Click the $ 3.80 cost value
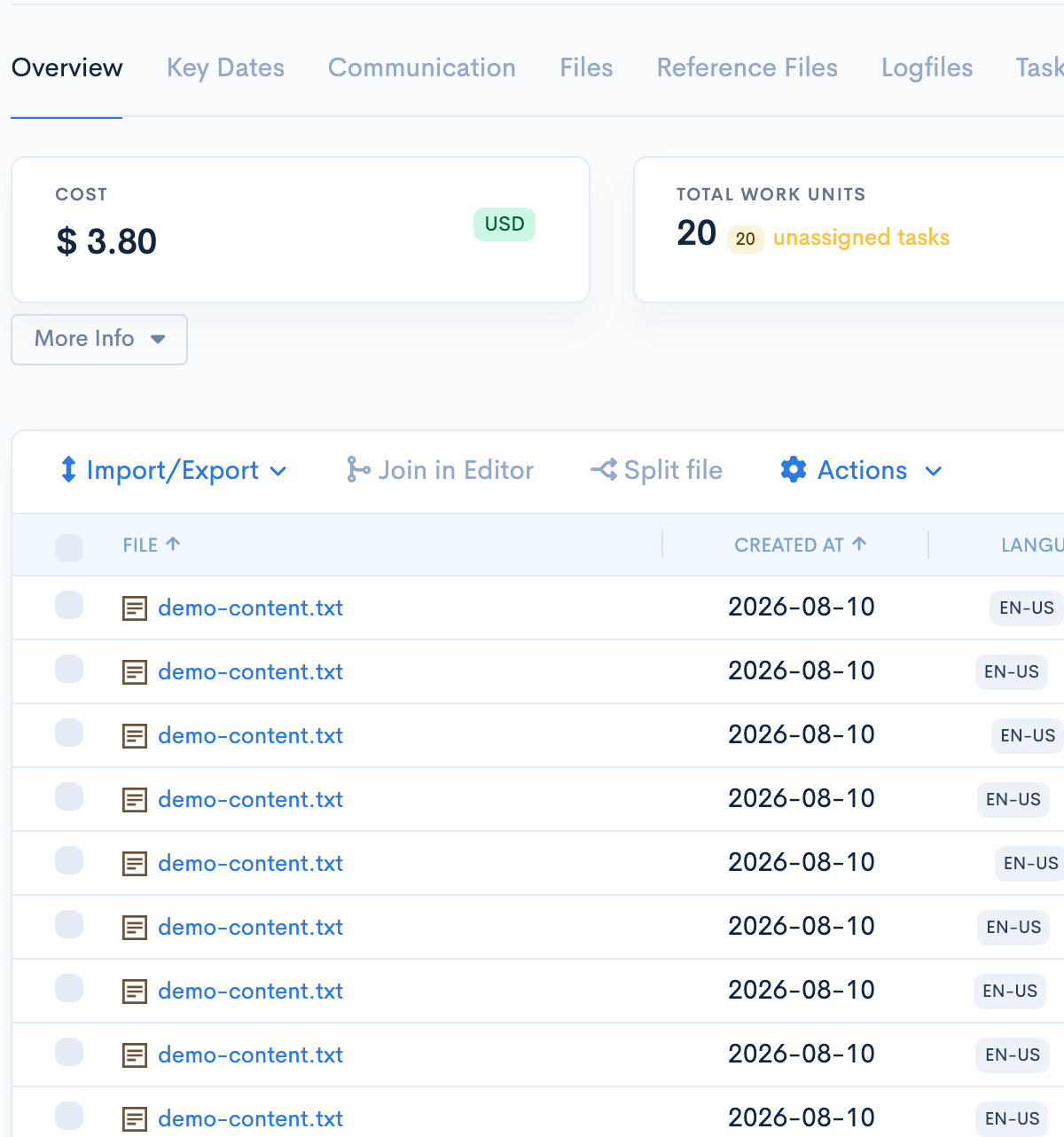Viewport: 1064px width, 1137px height. coord(106,241)
